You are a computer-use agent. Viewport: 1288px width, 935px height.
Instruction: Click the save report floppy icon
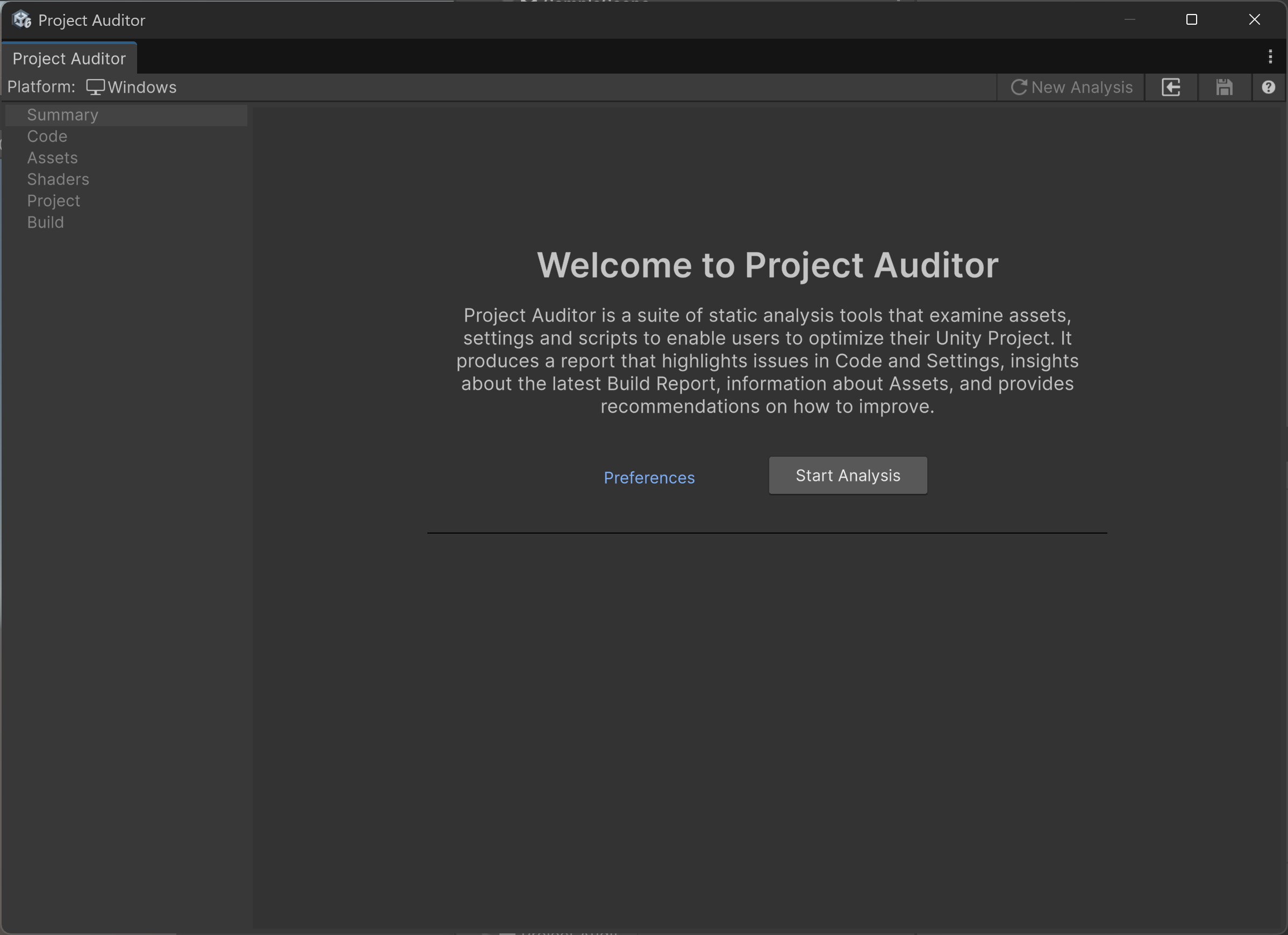point(1225,88)
